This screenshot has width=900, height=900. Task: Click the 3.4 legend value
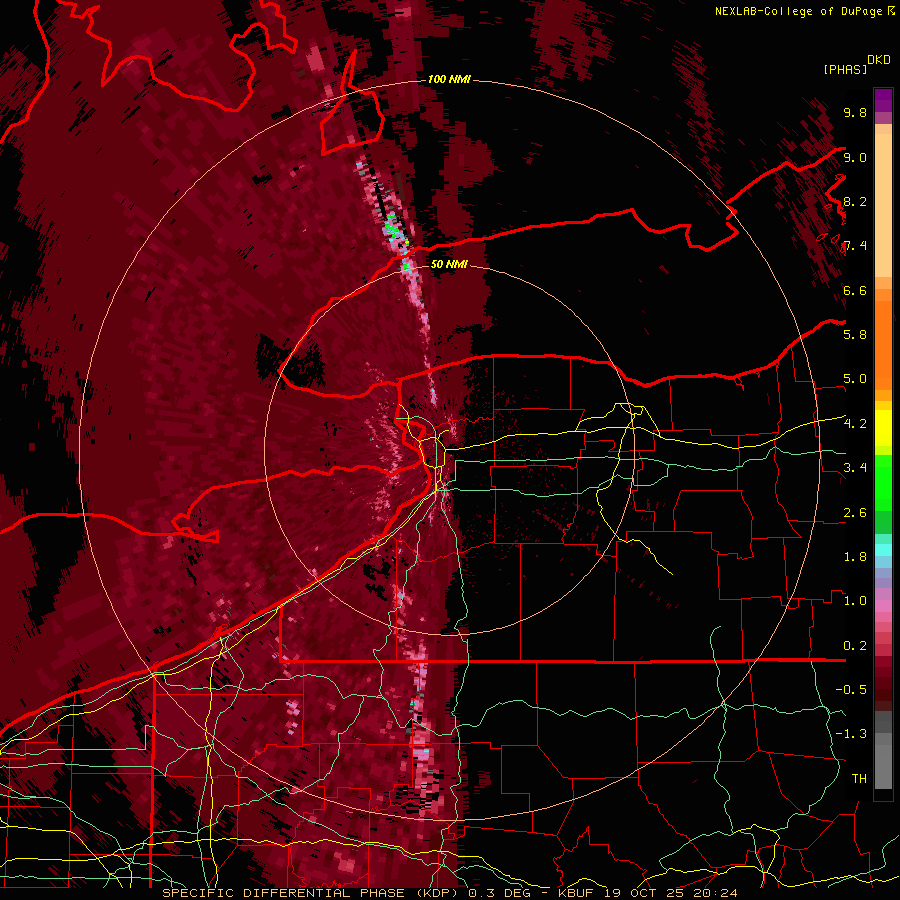click(855, 467)
